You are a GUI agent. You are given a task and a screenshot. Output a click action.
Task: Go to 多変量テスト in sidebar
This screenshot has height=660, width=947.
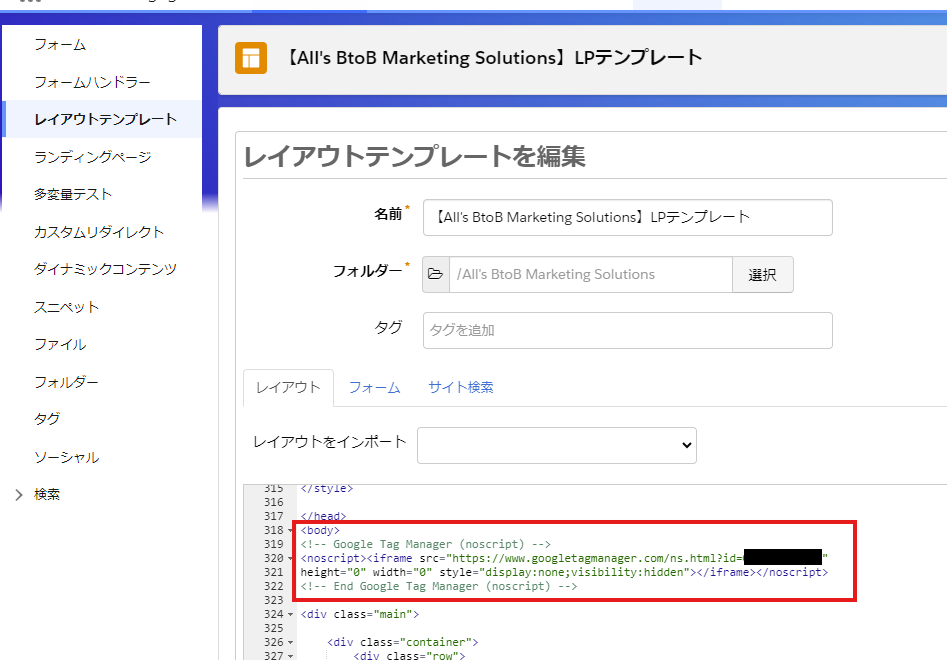72,194
